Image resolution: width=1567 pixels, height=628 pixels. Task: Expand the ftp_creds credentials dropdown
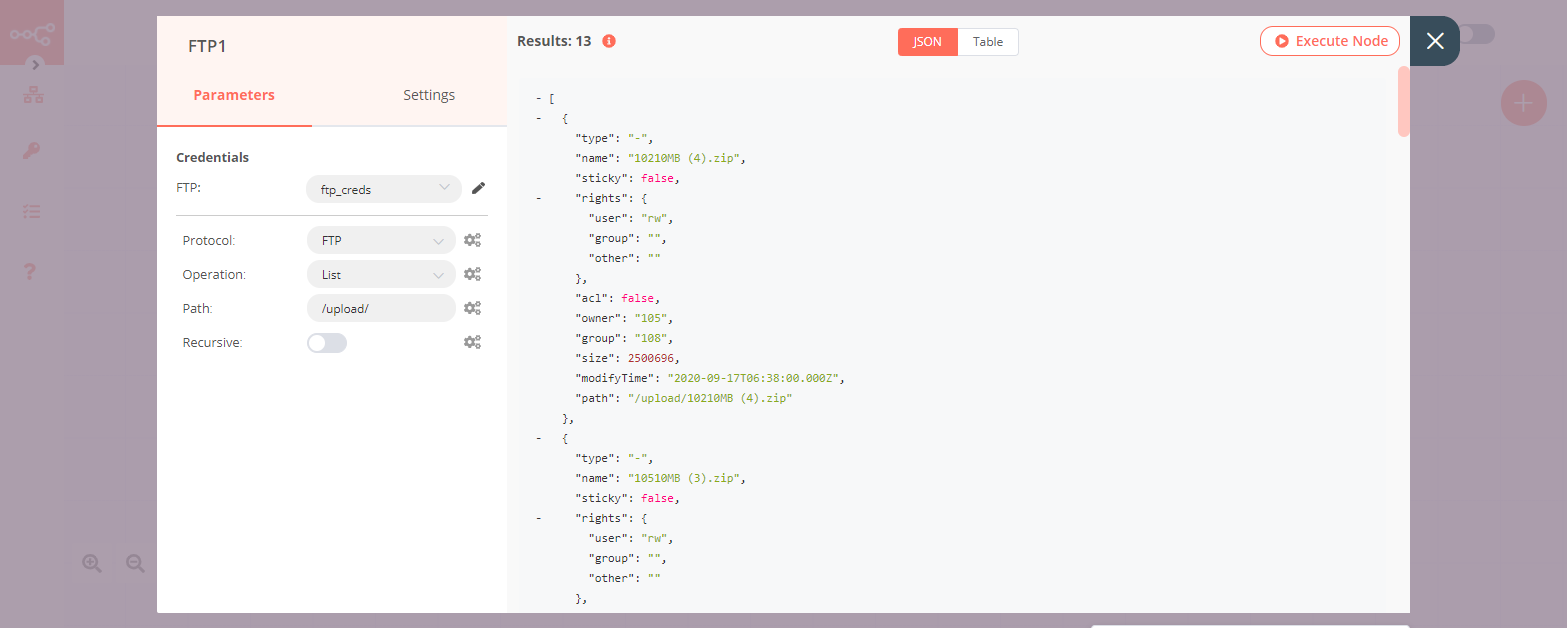click(x=383, y=189)
